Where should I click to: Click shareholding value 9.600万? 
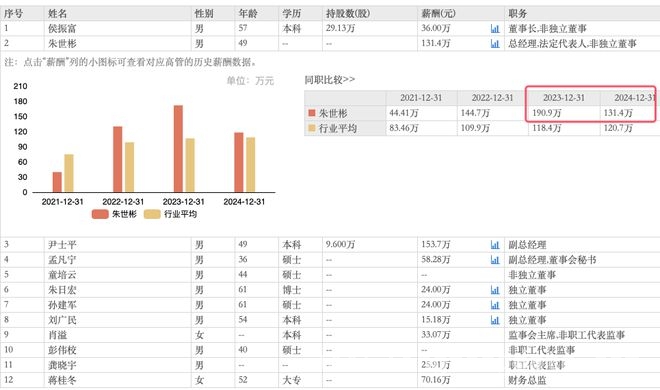(340, 244)
